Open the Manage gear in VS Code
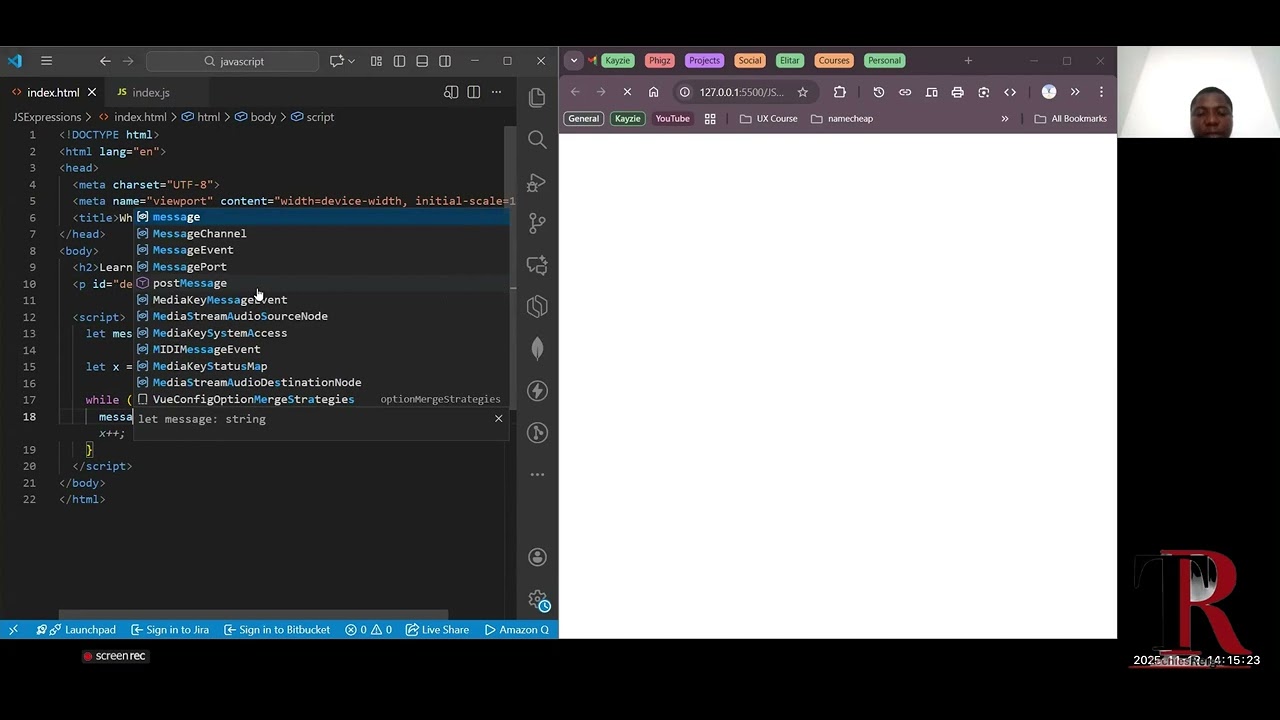The image size is (1280, 720). coord(537,599)
